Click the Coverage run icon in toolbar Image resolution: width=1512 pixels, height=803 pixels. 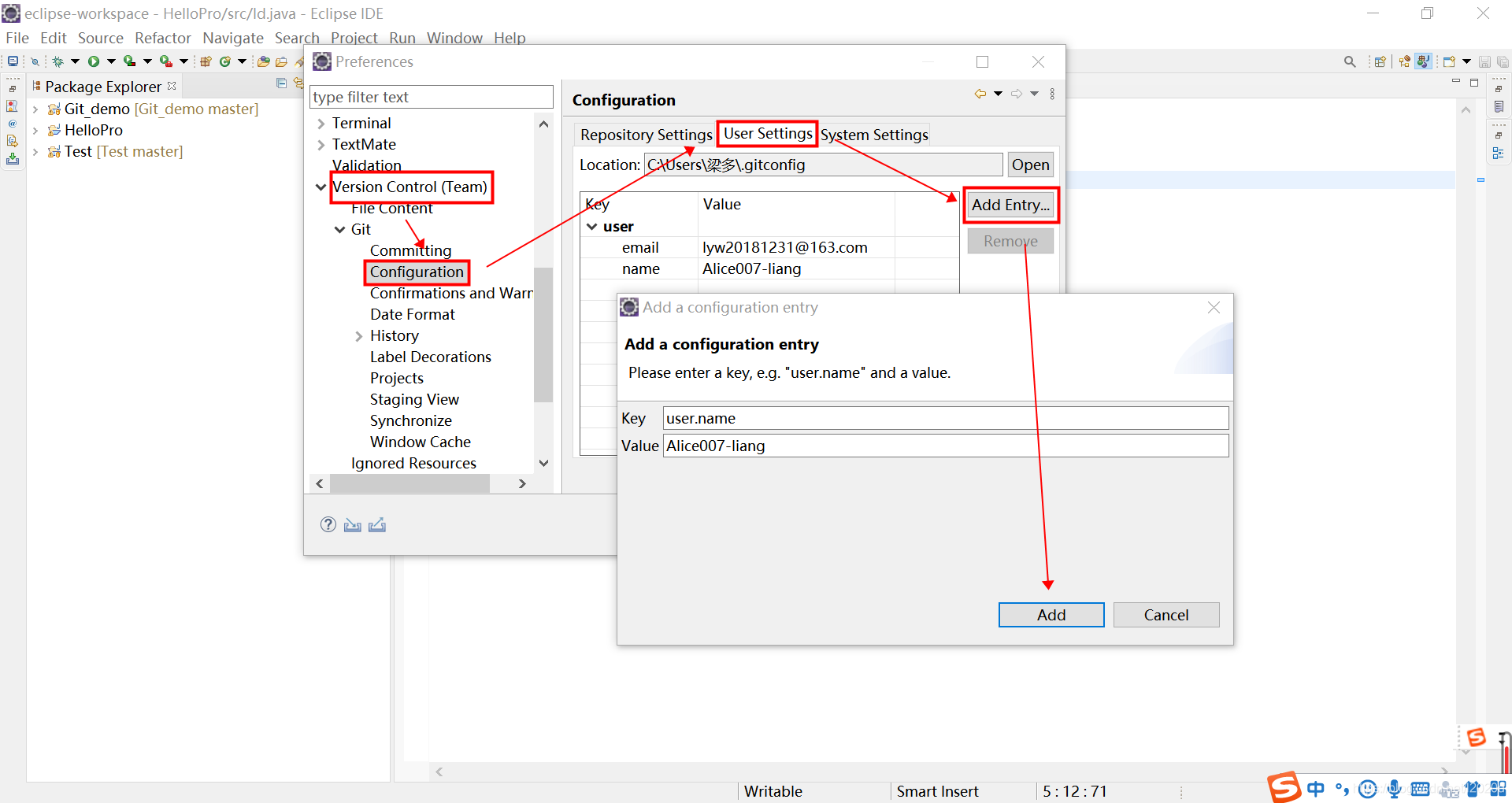click(129, 61)
